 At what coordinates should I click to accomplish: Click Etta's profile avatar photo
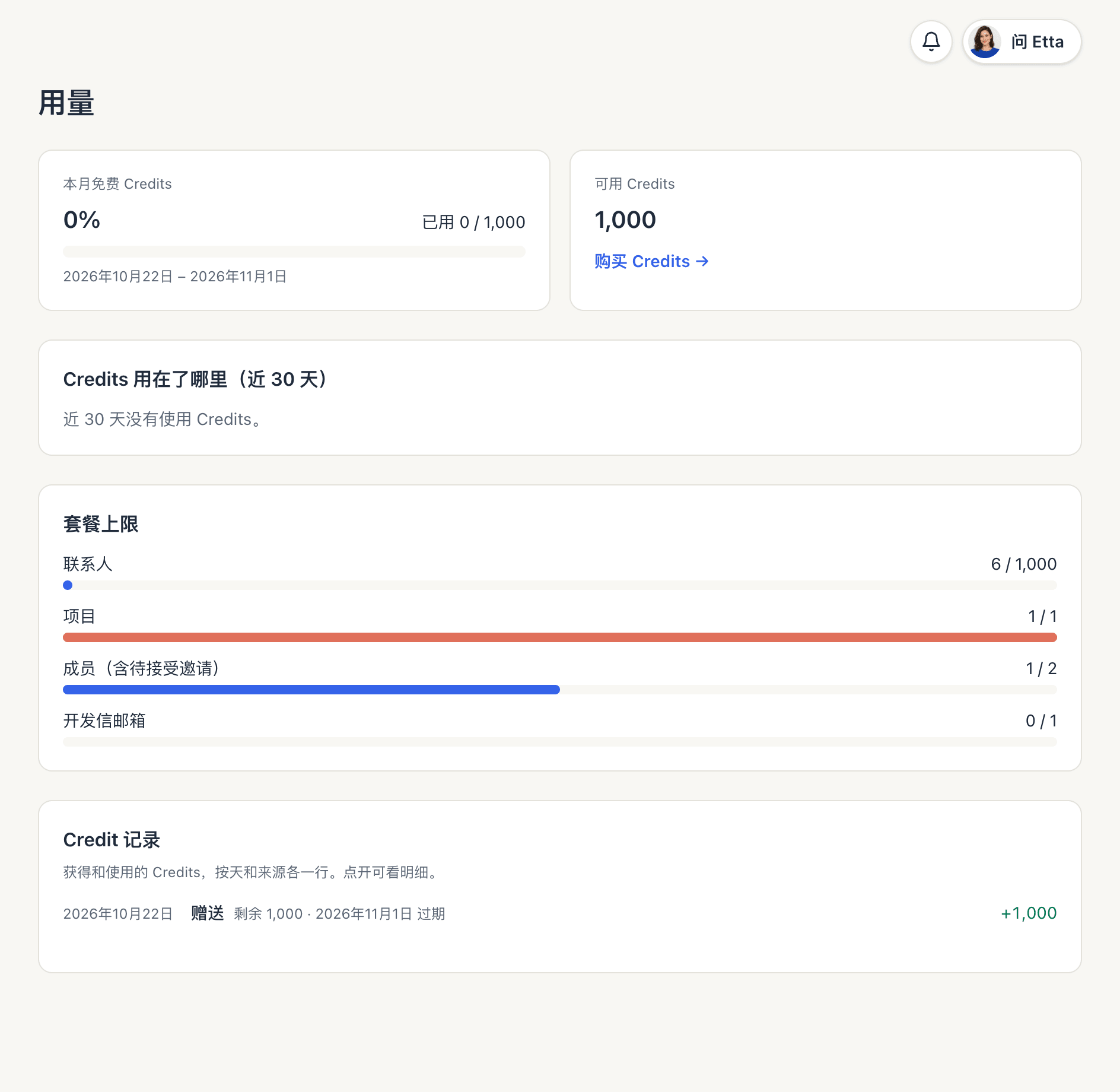[x=985, y=42]
